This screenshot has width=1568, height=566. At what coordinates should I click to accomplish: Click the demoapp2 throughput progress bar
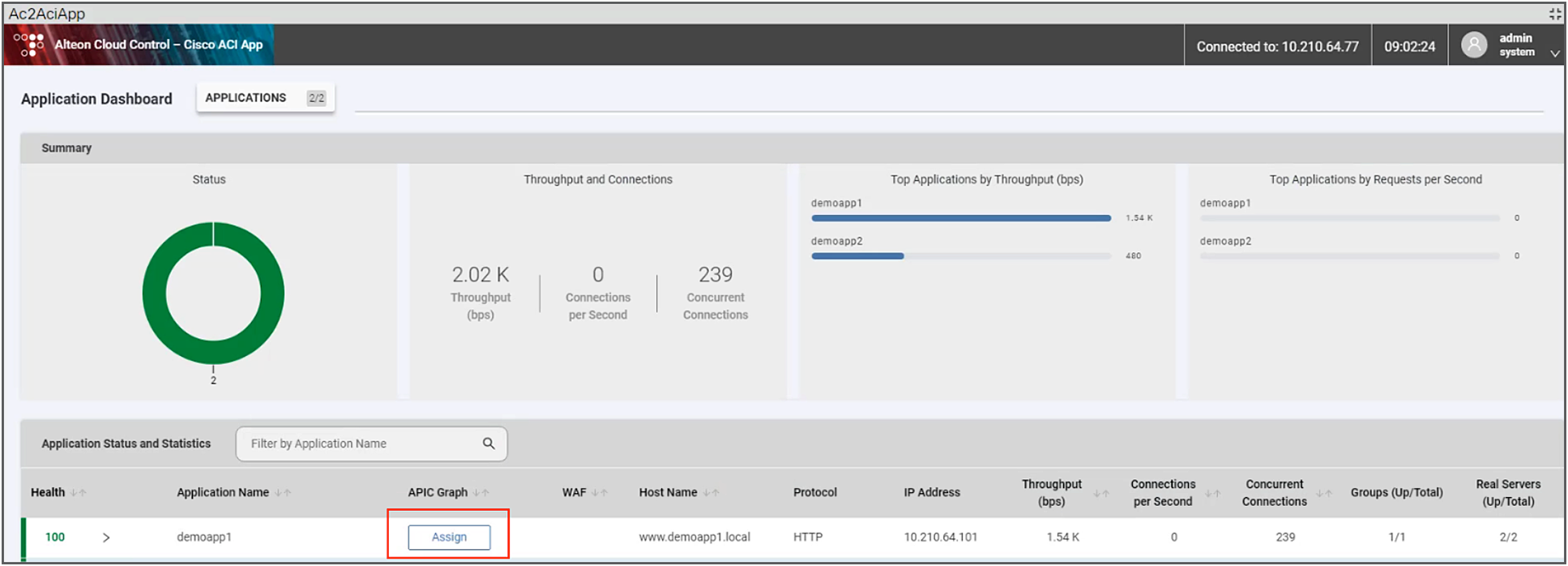click(961, 256)
